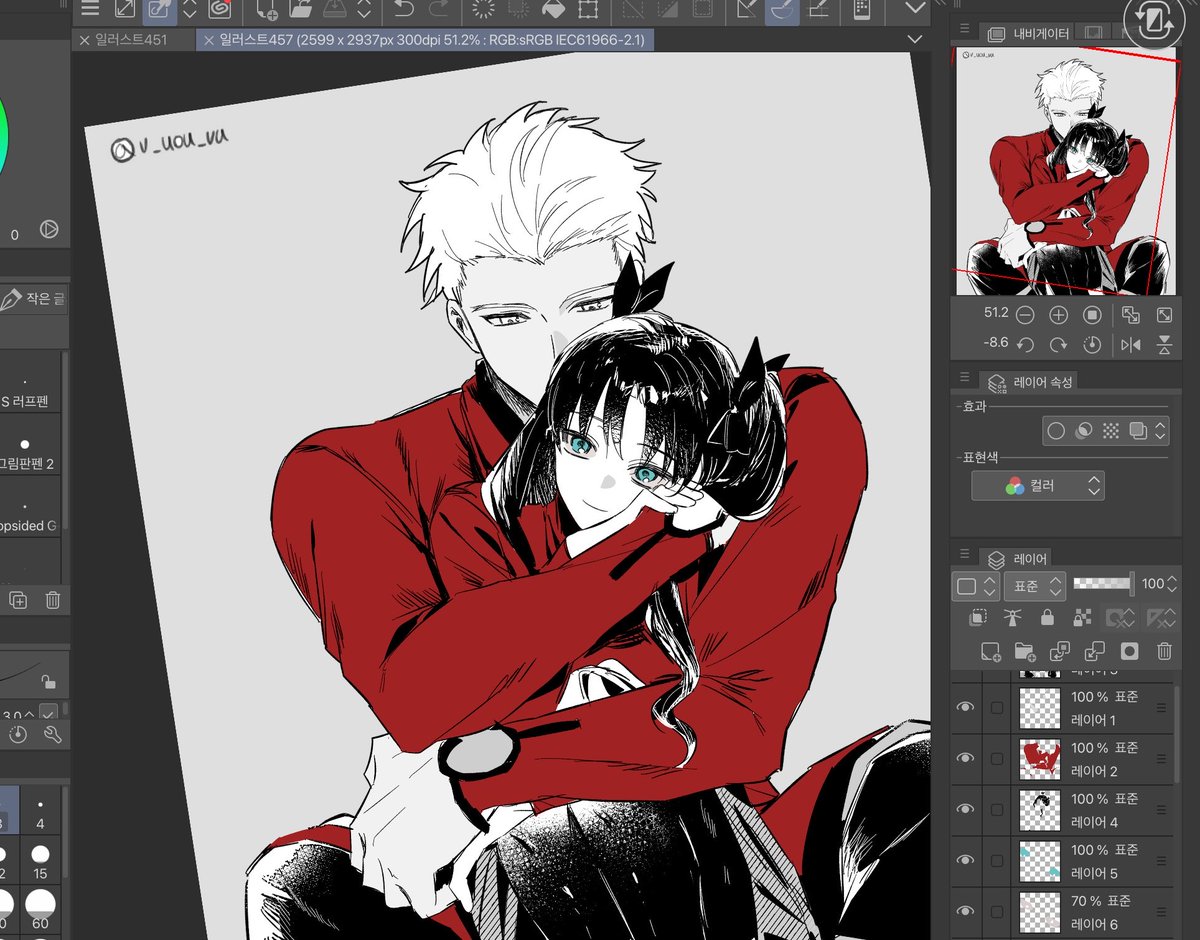Click the fit to screen icon
The height and width of the screenshot is (940, 1200).
(1164, 315)
